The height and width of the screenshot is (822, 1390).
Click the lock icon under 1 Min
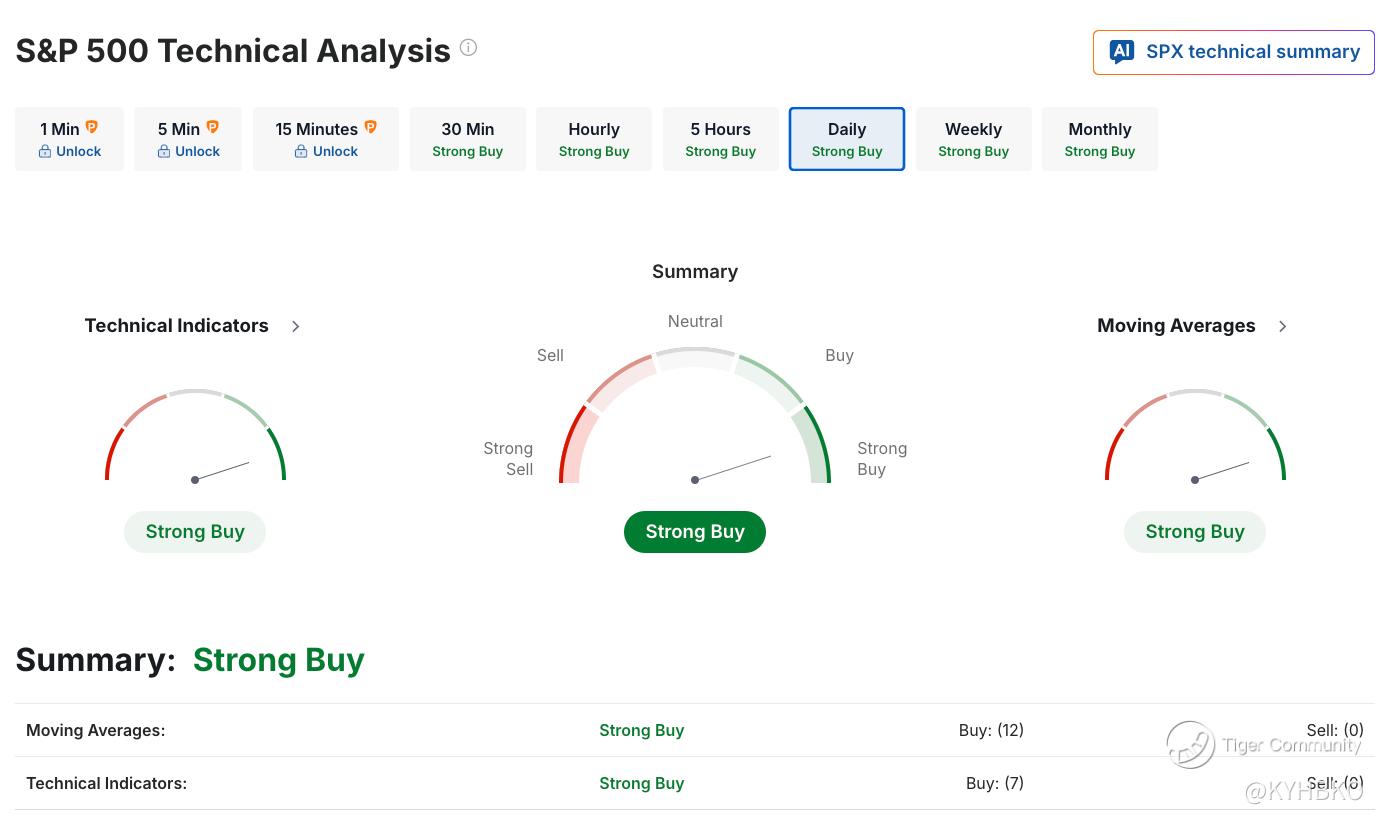[45, 152]
